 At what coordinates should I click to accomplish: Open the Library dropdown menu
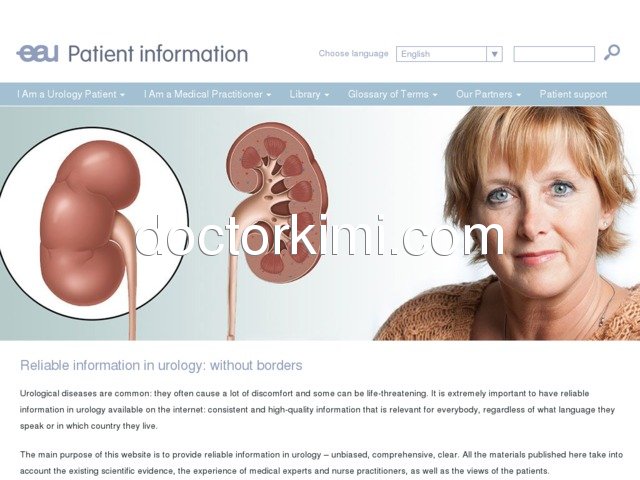309,94
